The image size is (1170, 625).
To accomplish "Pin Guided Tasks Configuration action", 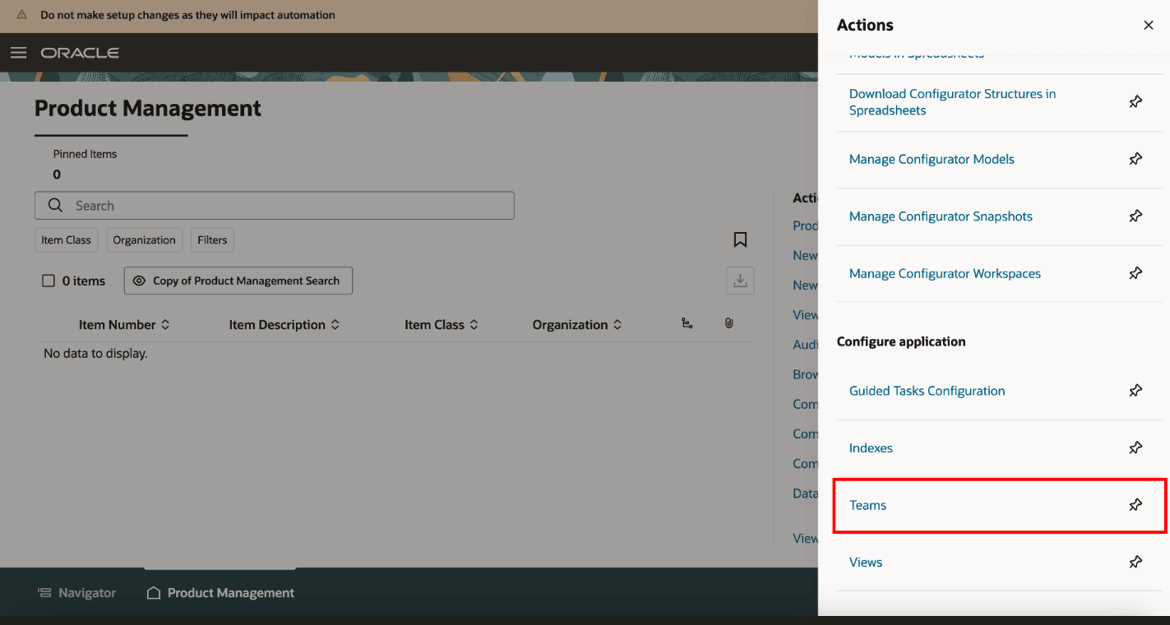I will pos(1136,391).
